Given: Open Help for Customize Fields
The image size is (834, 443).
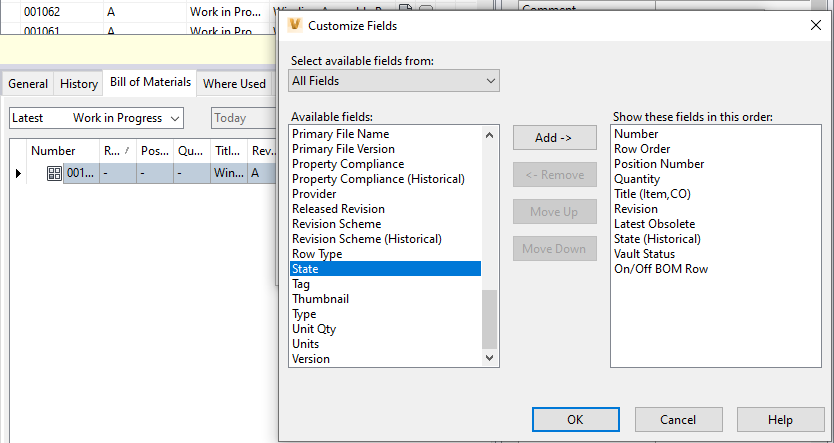Looking at the screenshot, I should [x=780, y=420].
